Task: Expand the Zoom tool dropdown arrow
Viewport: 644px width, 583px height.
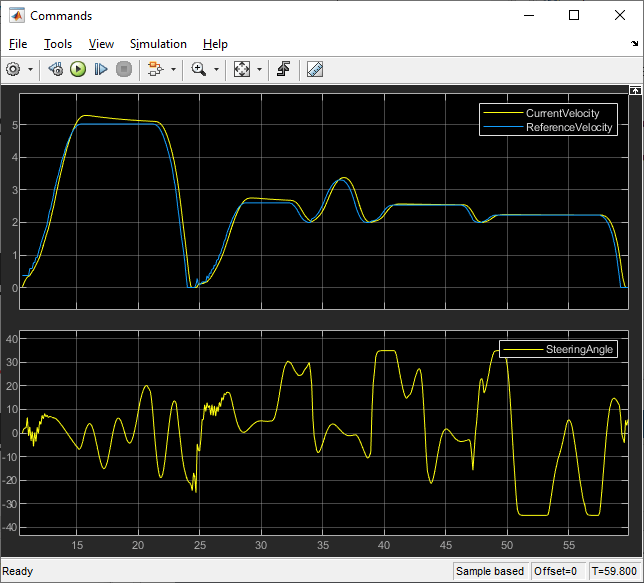Action: [x=216, y=70]
